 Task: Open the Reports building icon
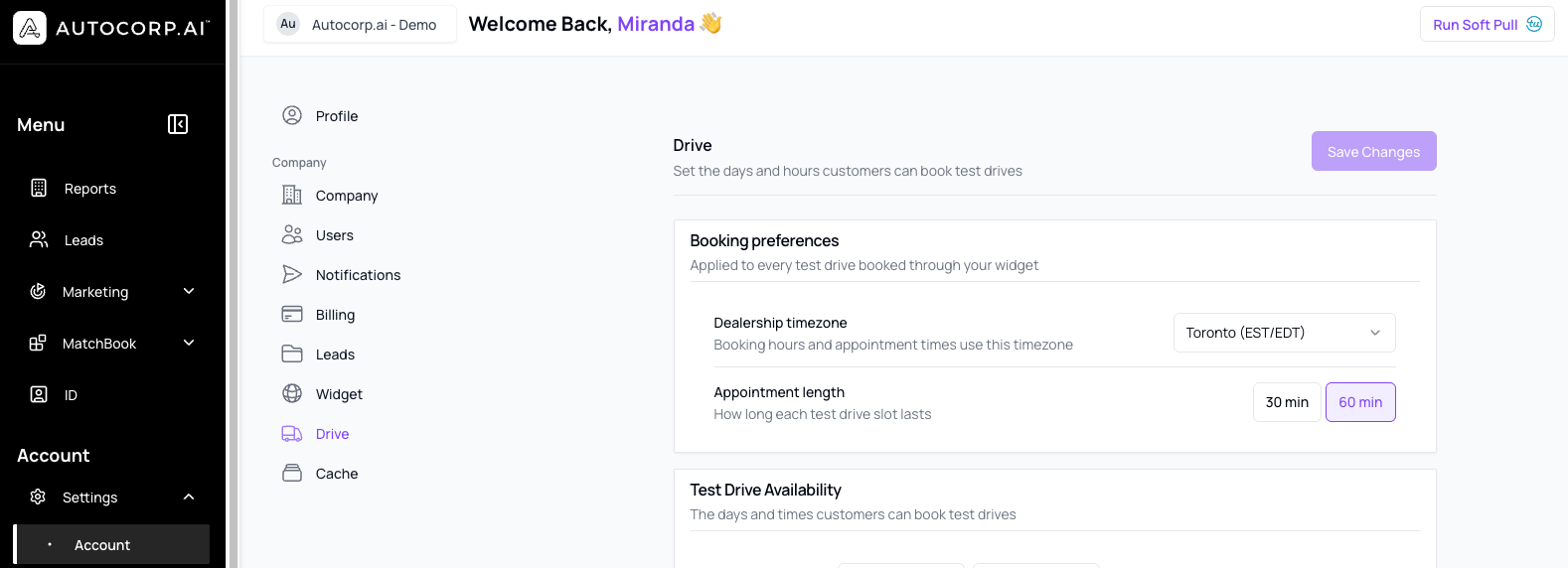click(39, 188)
